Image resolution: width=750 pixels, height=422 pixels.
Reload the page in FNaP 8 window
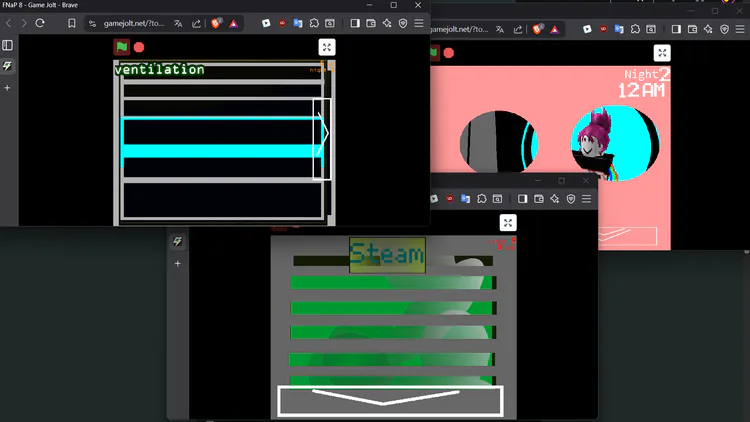tap(40, 23)
